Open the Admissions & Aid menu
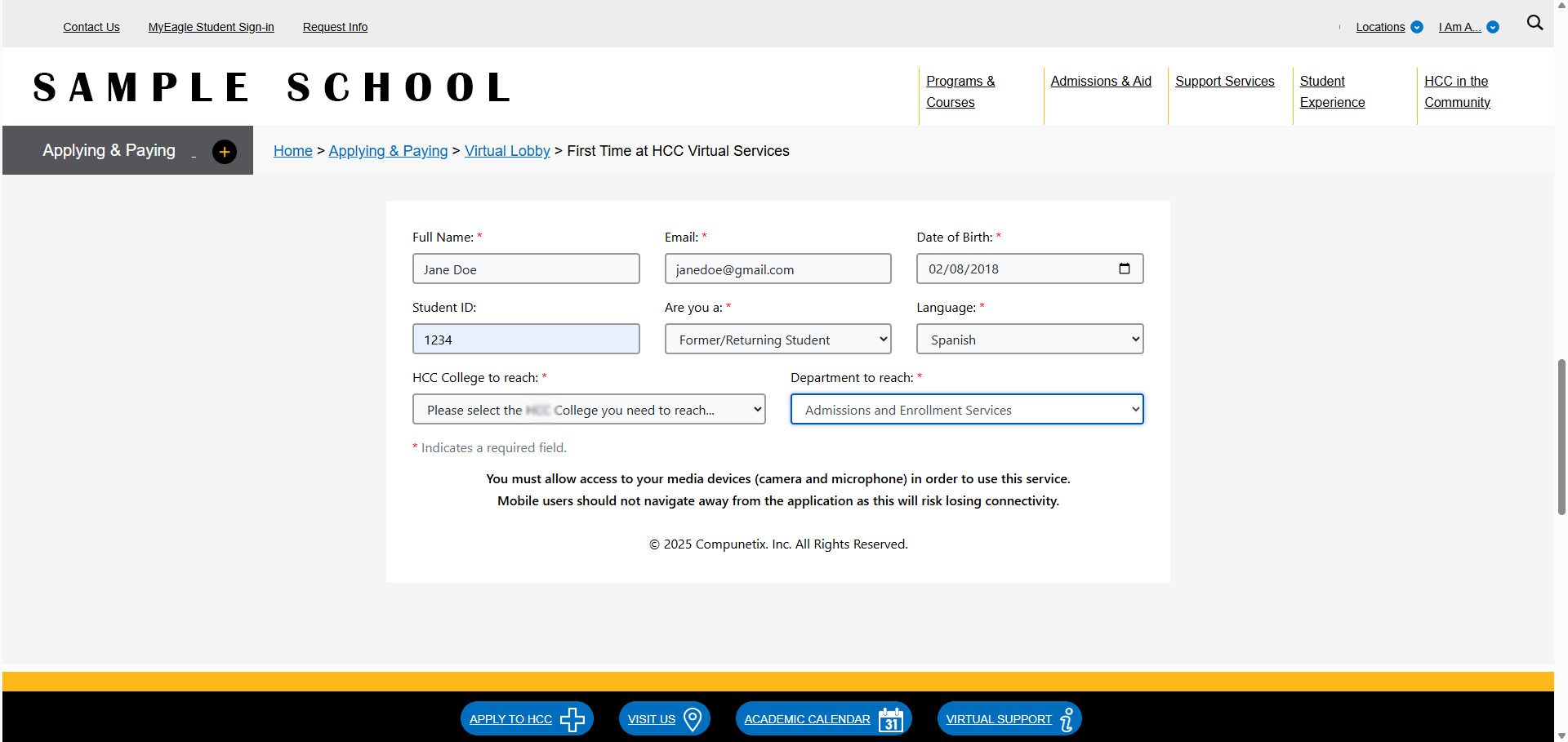1568x742 pixels. click(x=1100, y=82)
